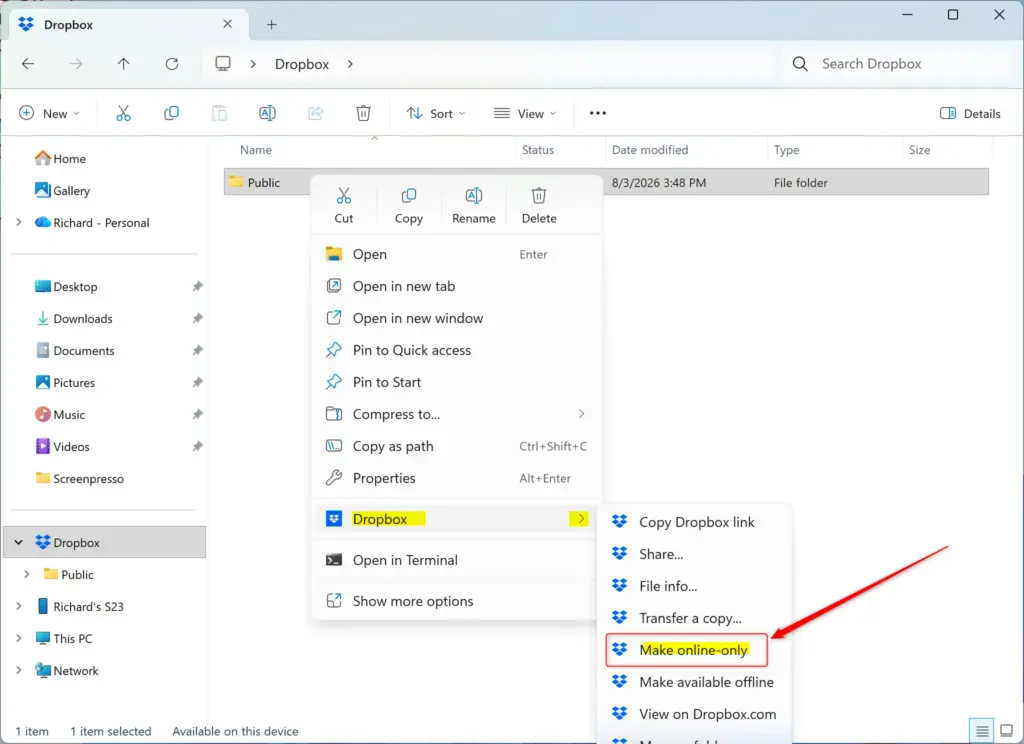Switch to the details list view icon
The image size is (1024, 744).
982,730
